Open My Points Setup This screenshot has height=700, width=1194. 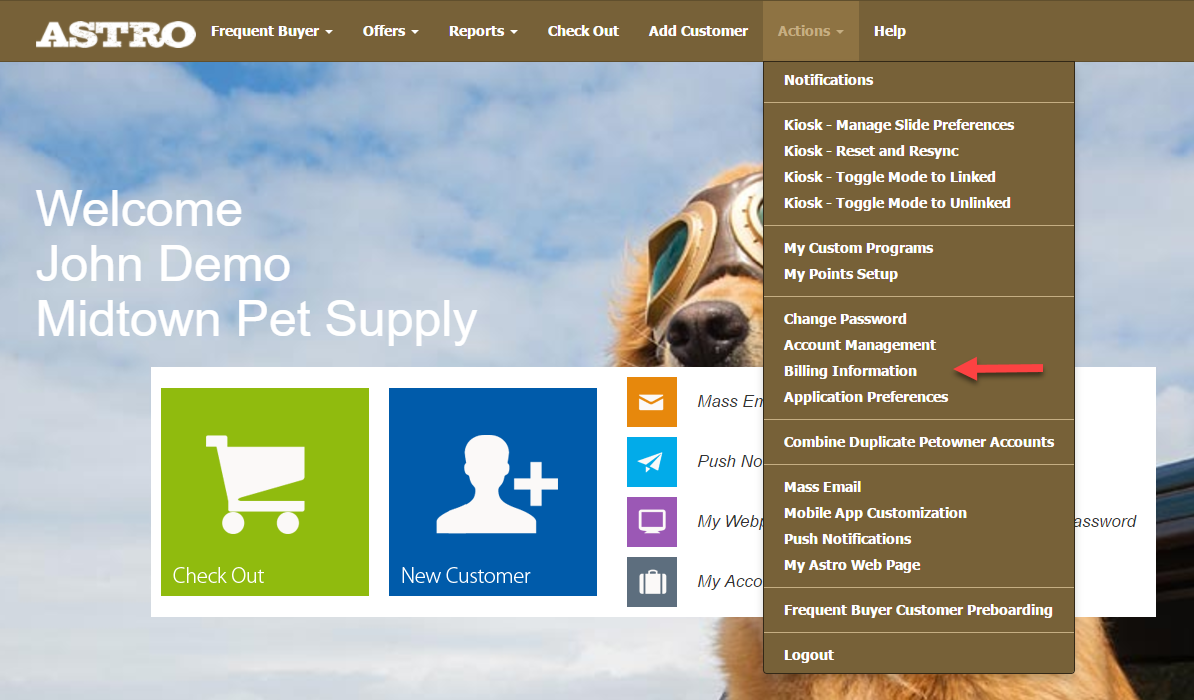pyautogui.click(x=841, y=273)
